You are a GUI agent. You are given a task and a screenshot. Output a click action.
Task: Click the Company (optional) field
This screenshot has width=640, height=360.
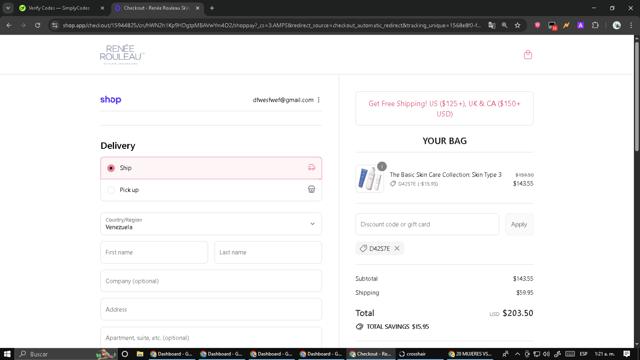click(211, 281)
